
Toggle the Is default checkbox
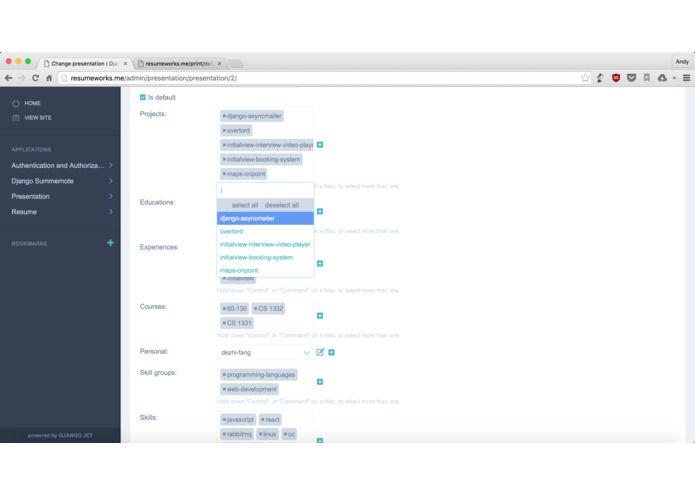click(x=143, y=97)
